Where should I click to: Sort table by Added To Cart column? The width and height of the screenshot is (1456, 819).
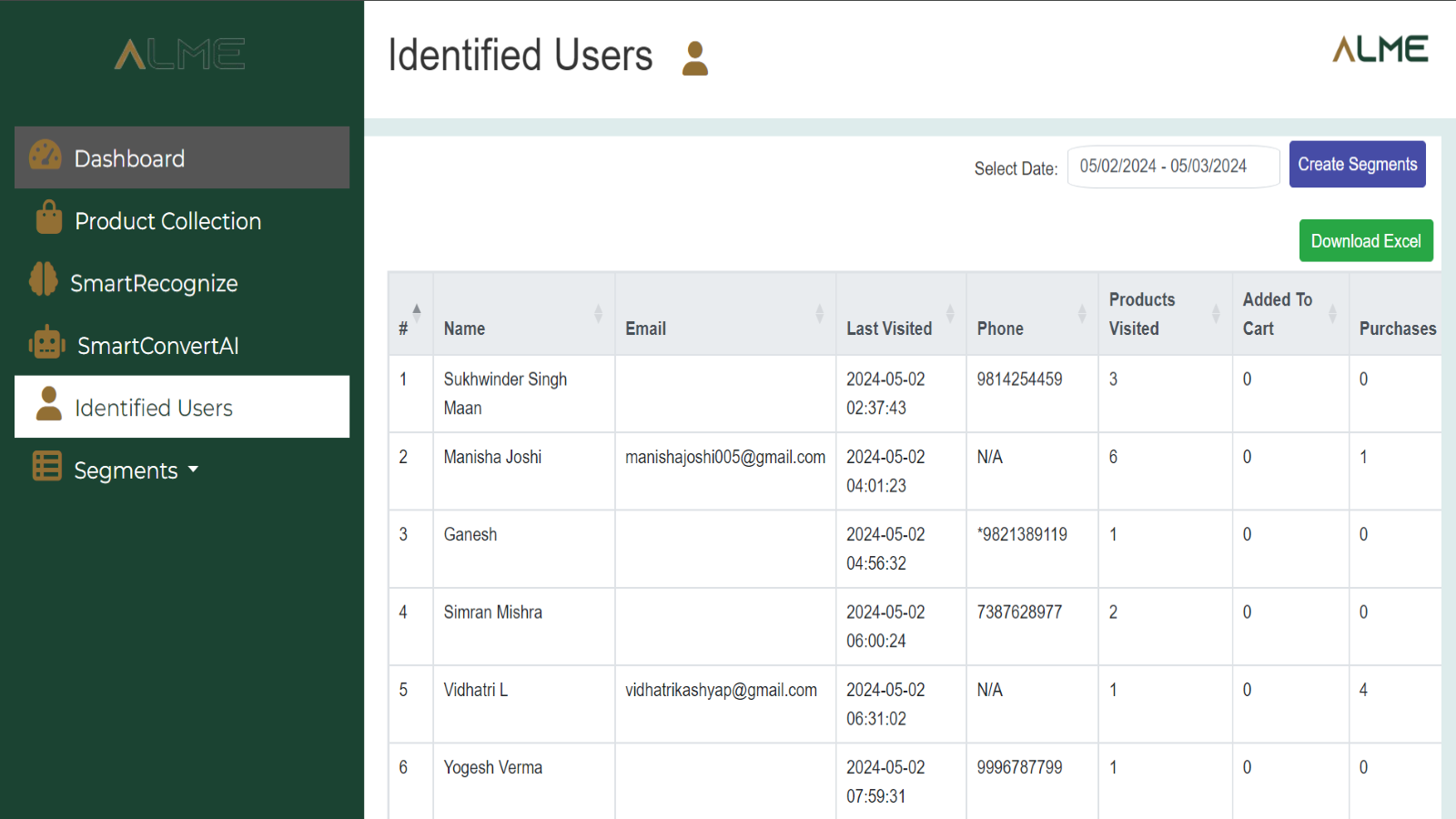coord(1290,314)
